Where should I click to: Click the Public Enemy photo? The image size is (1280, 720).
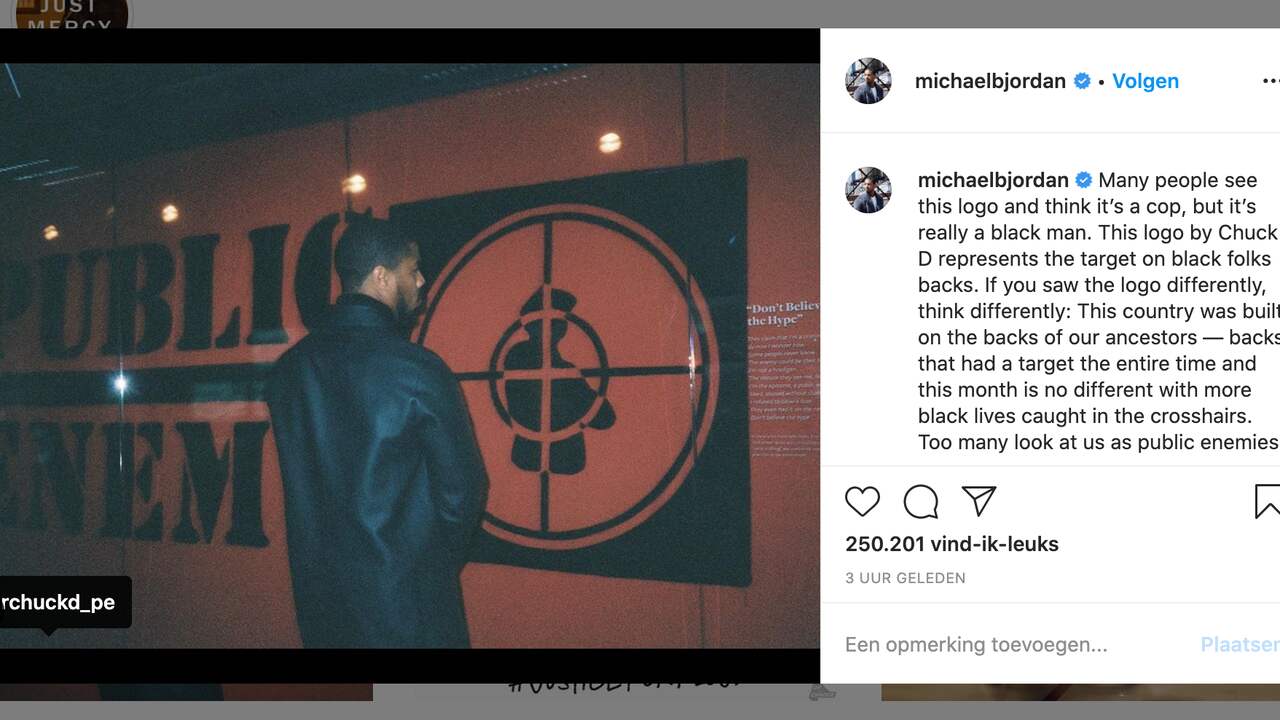tap(410, 356)
